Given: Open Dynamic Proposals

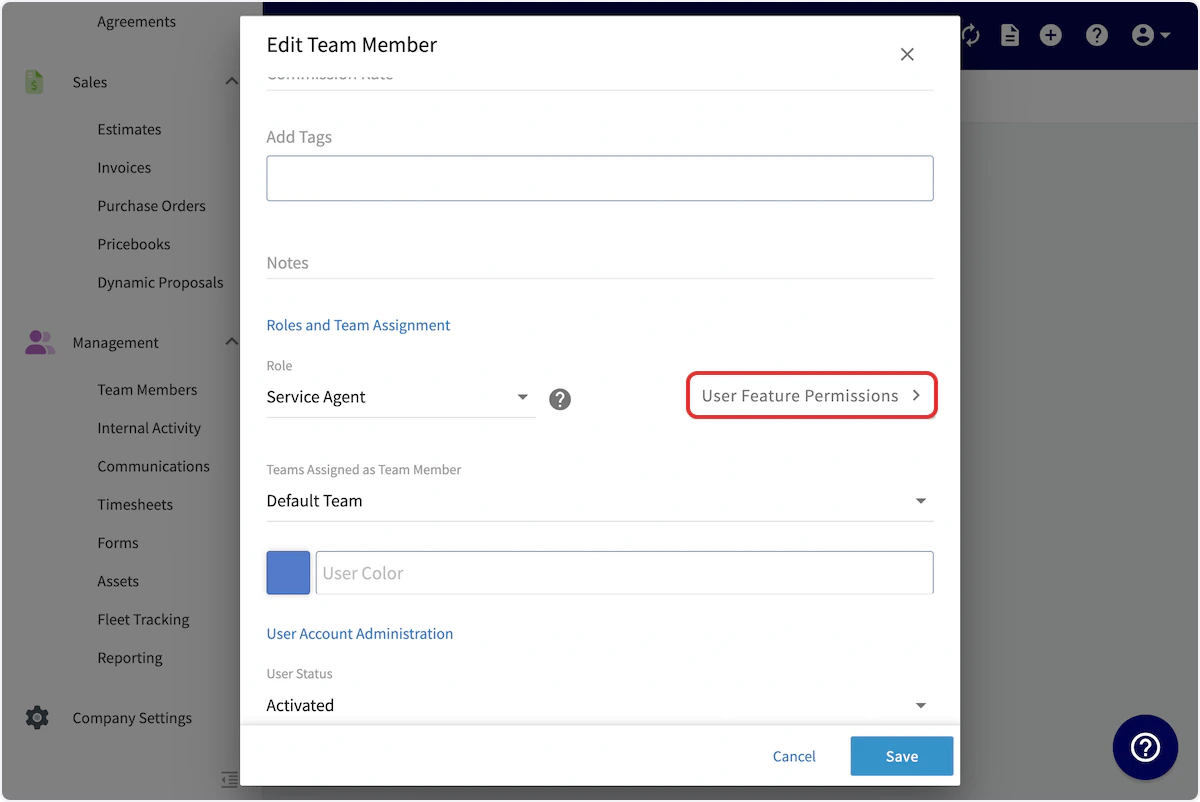Looking at the screenshot, I should [x=160, y=282].
